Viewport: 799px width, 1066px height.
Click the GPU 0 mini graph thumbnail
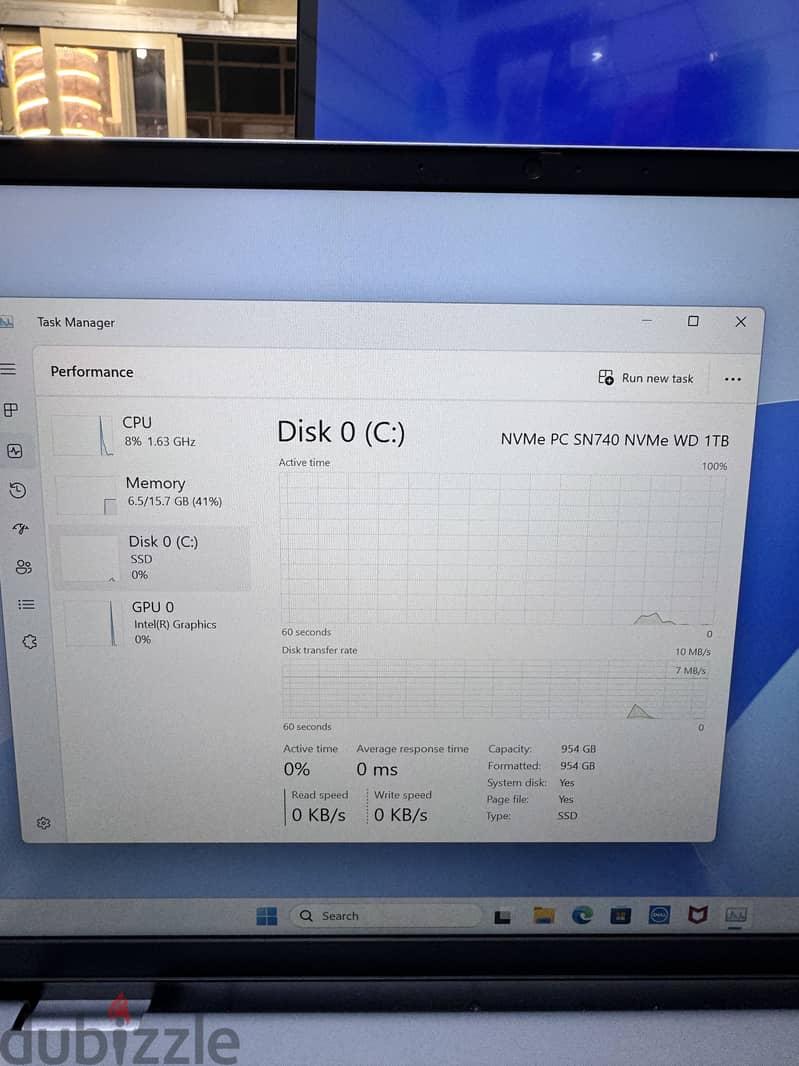point(92,623)
